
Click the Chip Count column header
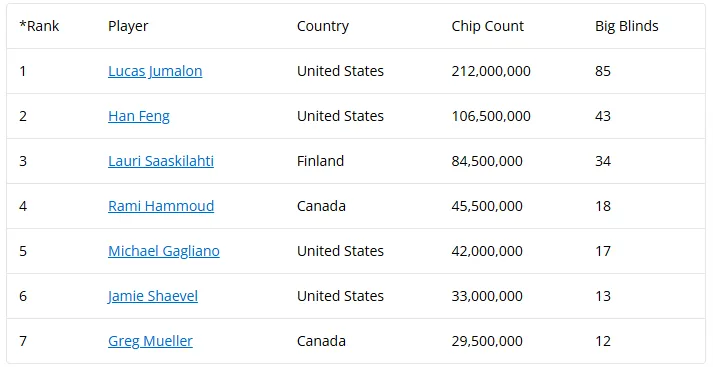(487, 26)
